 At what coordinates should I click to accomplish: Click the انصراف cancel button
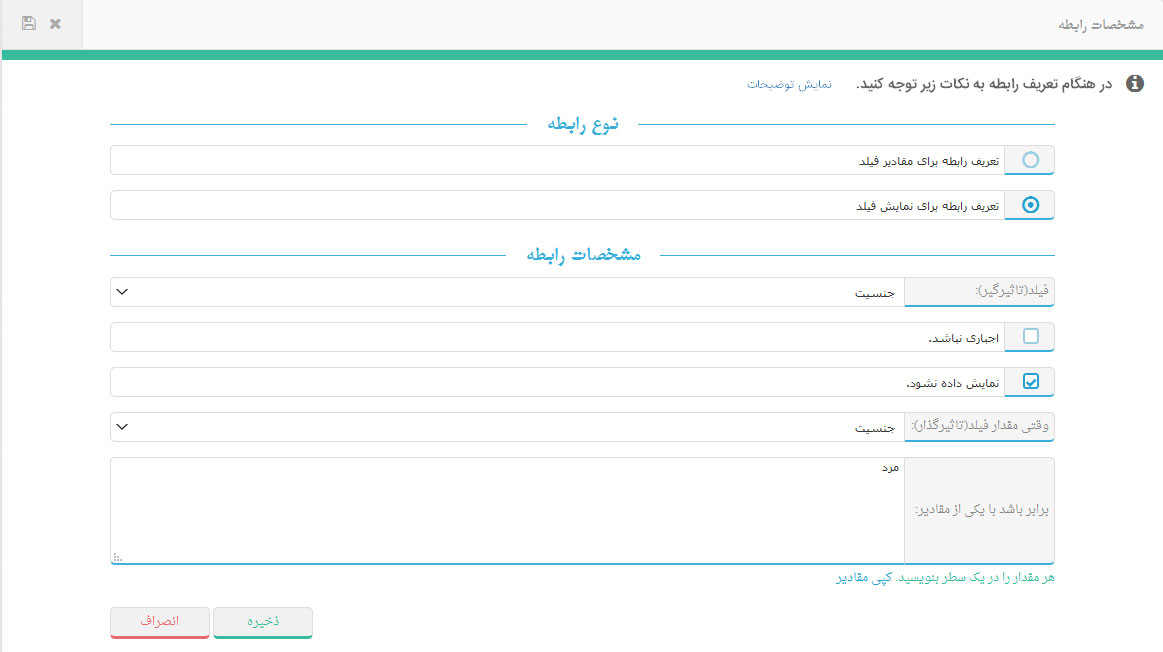pyautogui.click(x=159, y=622)
